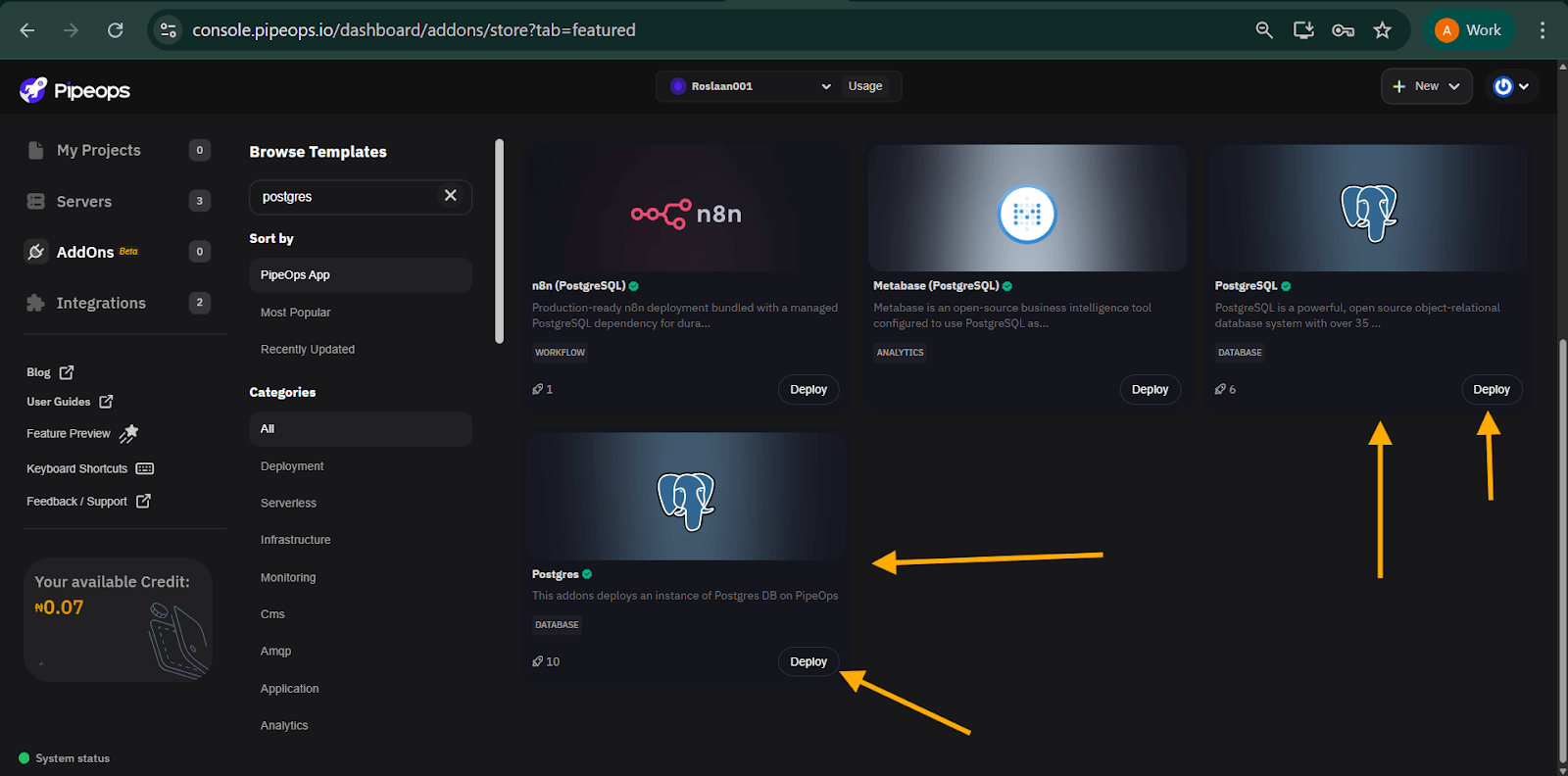The image size is (1568, 776).
Task: Select the All category
Action: coord(361,429)
